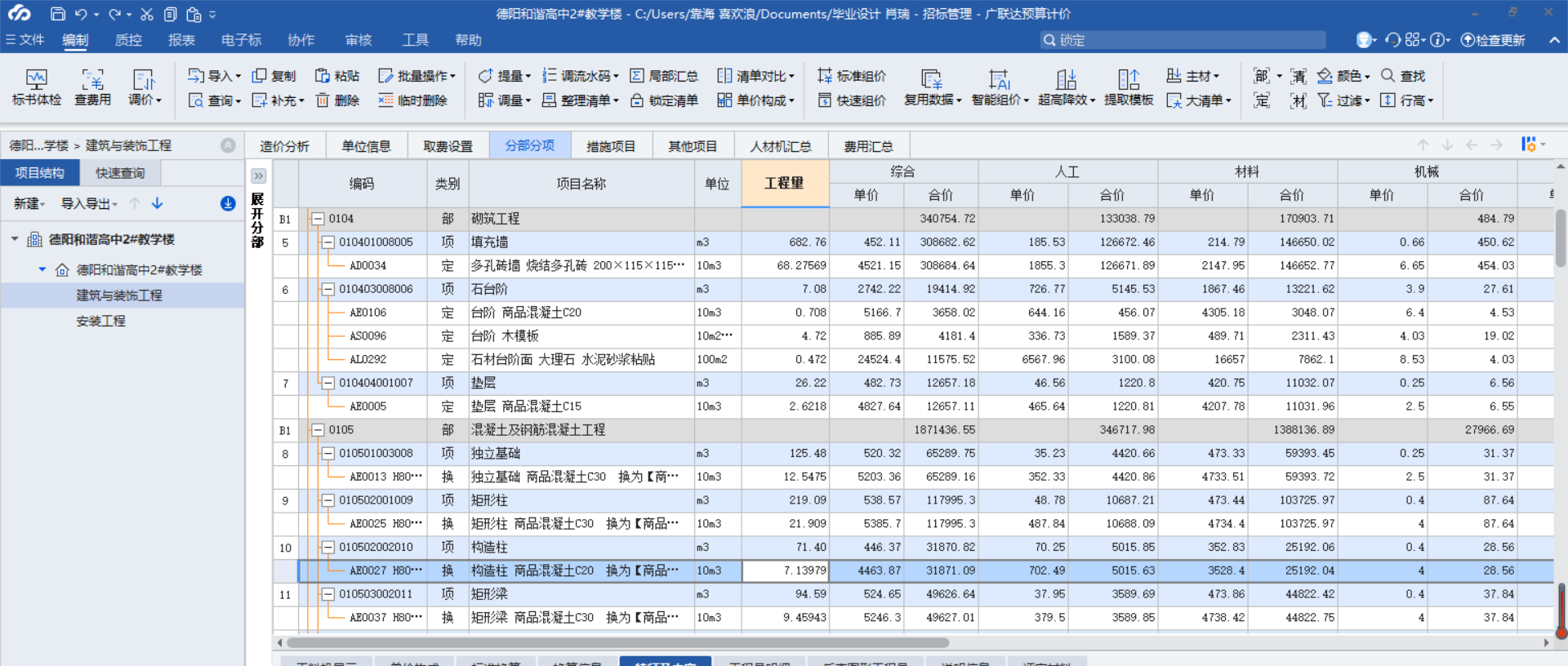The height and width of the screenshot is (666, 1568).
Task: Toggle the 部 section display filter
Action: (x=1262, y=76)
